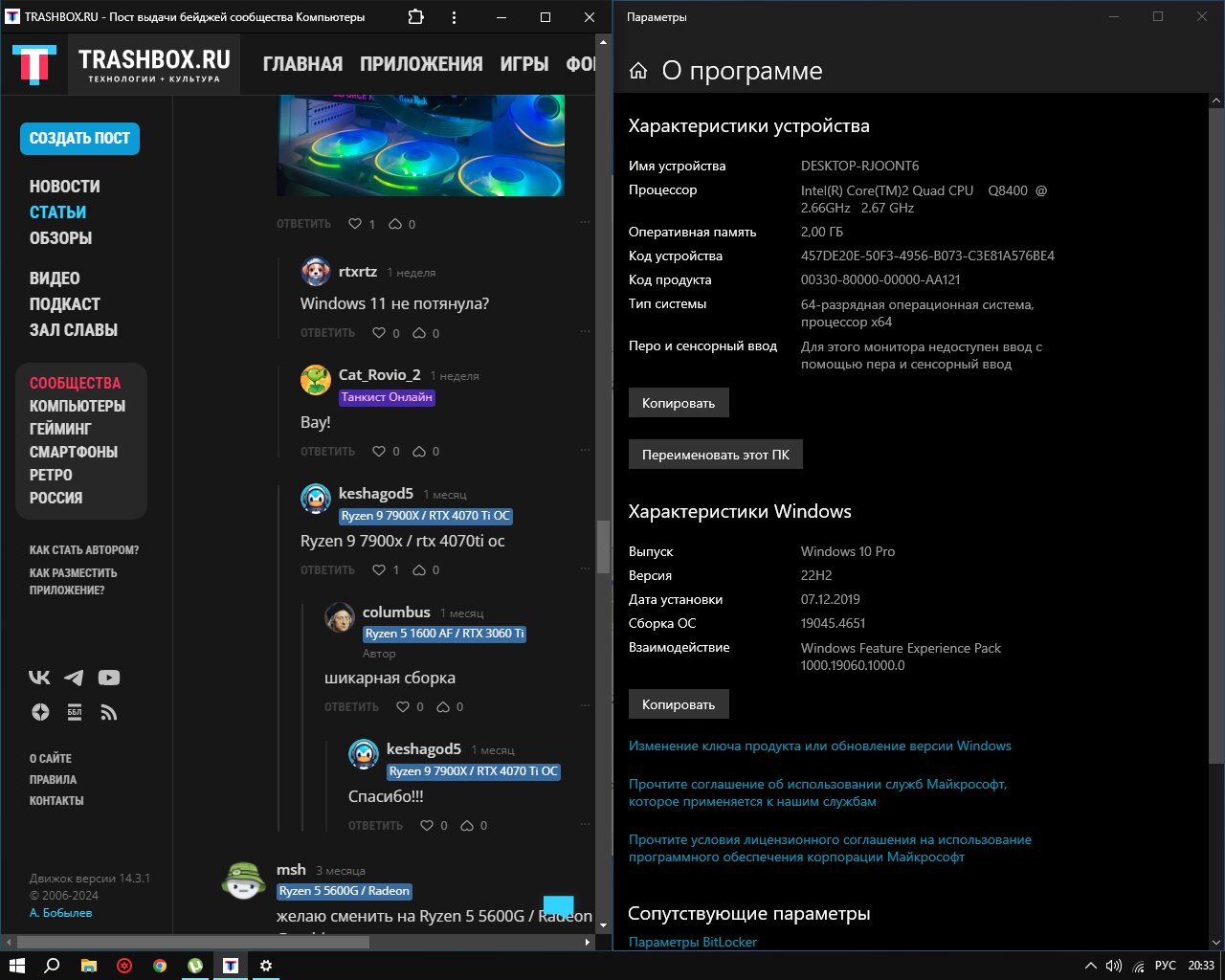Viewport: 1225px width, 980px height.
Task: Click columbus's avatar
Action: [x=340, y=617]
